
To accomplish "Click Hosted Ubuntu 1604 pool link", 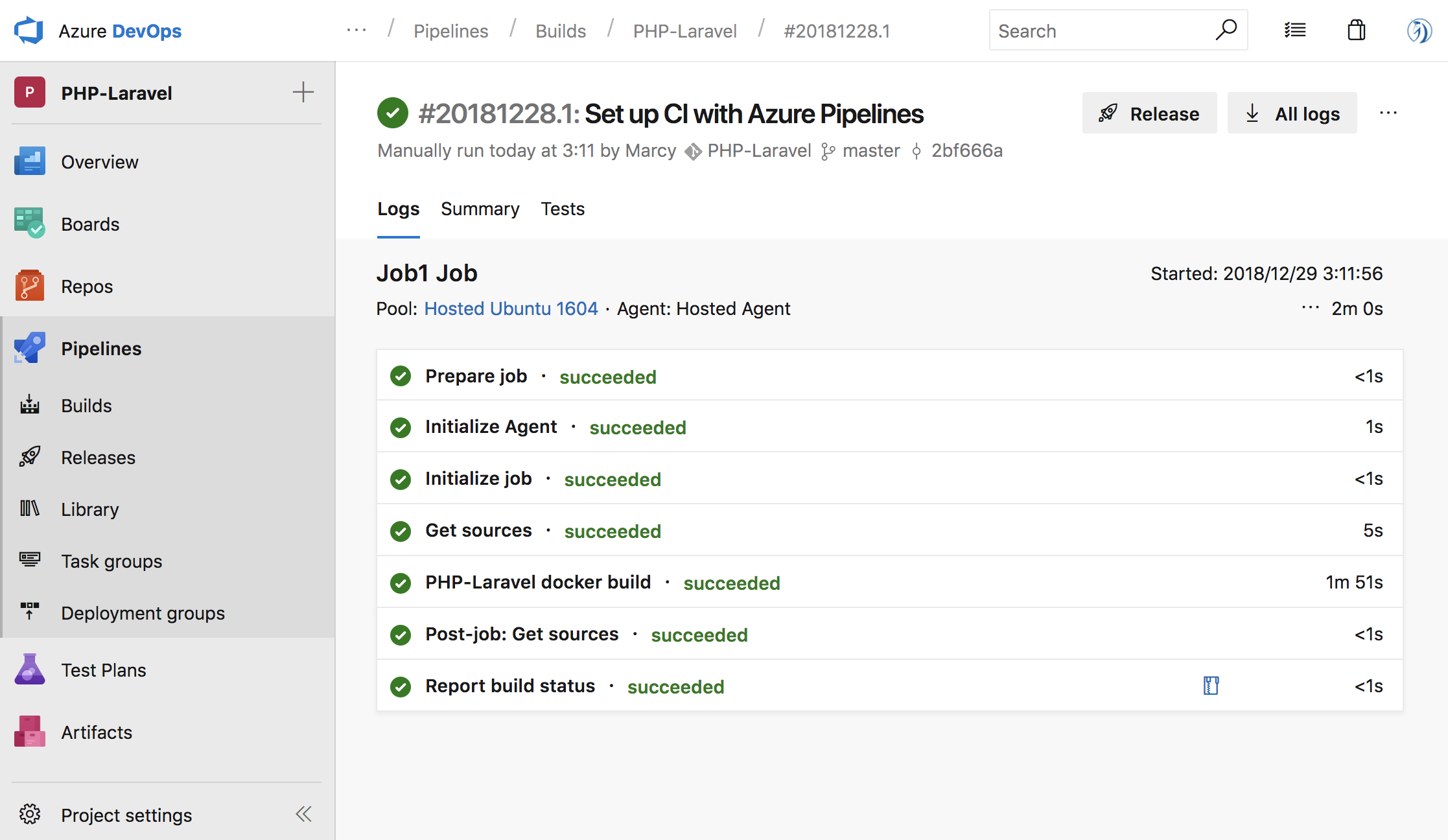I will (511, 308).
